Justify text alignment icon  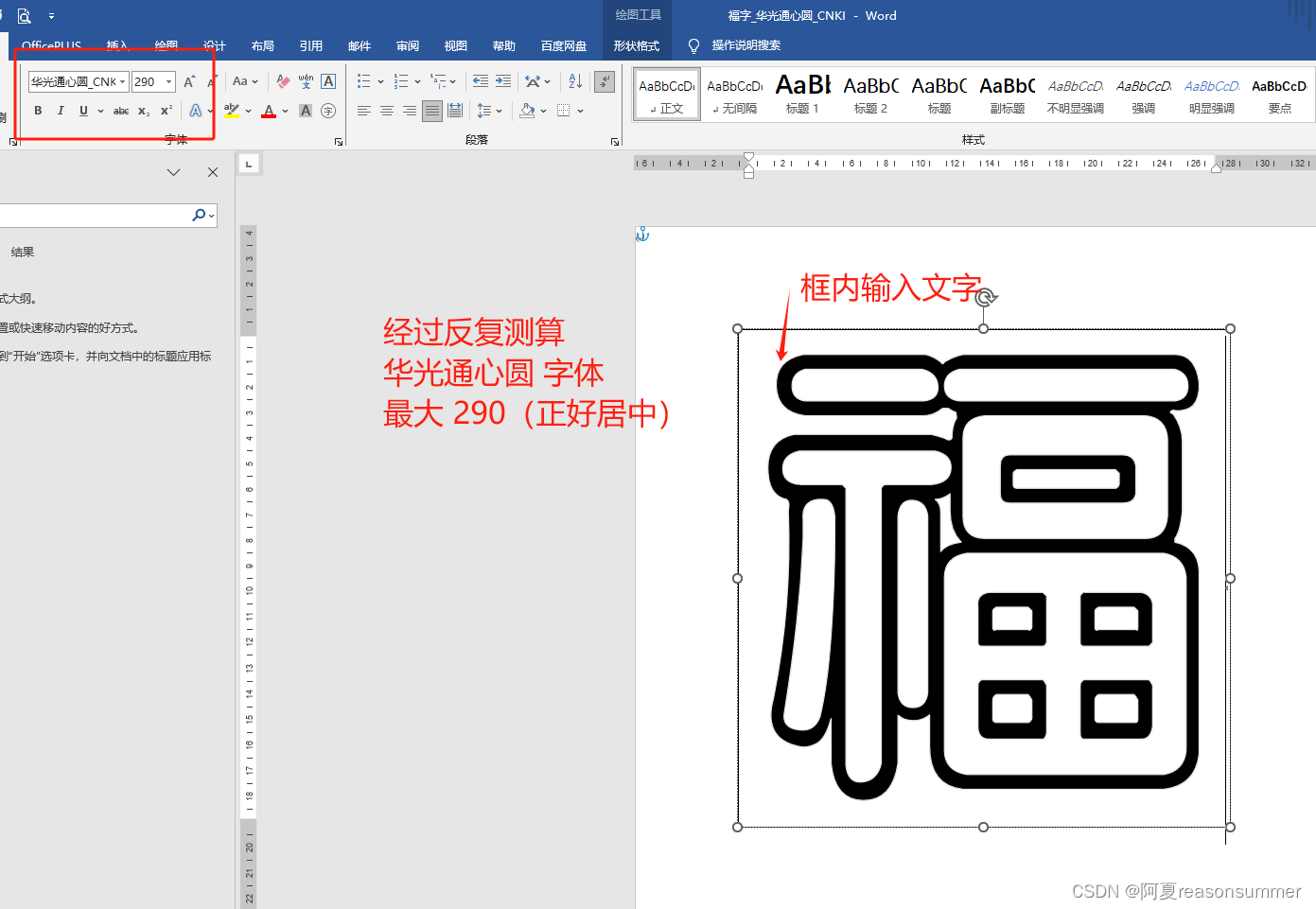(x=431, y=111)
